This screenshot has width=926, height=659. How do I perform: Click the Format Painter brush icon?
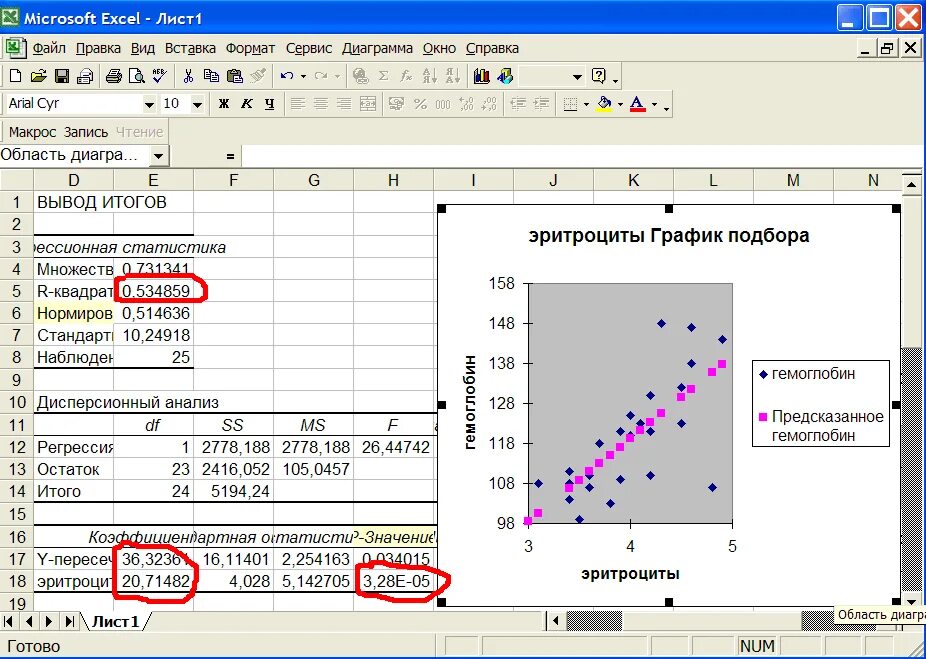point(258,76)
